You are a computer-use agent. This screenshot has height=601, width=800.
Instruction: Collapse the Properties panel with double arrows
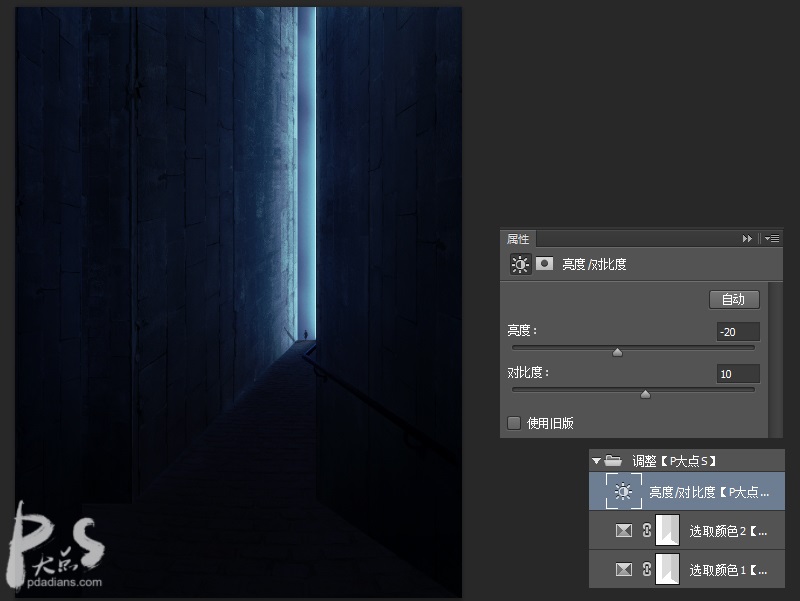747,238
